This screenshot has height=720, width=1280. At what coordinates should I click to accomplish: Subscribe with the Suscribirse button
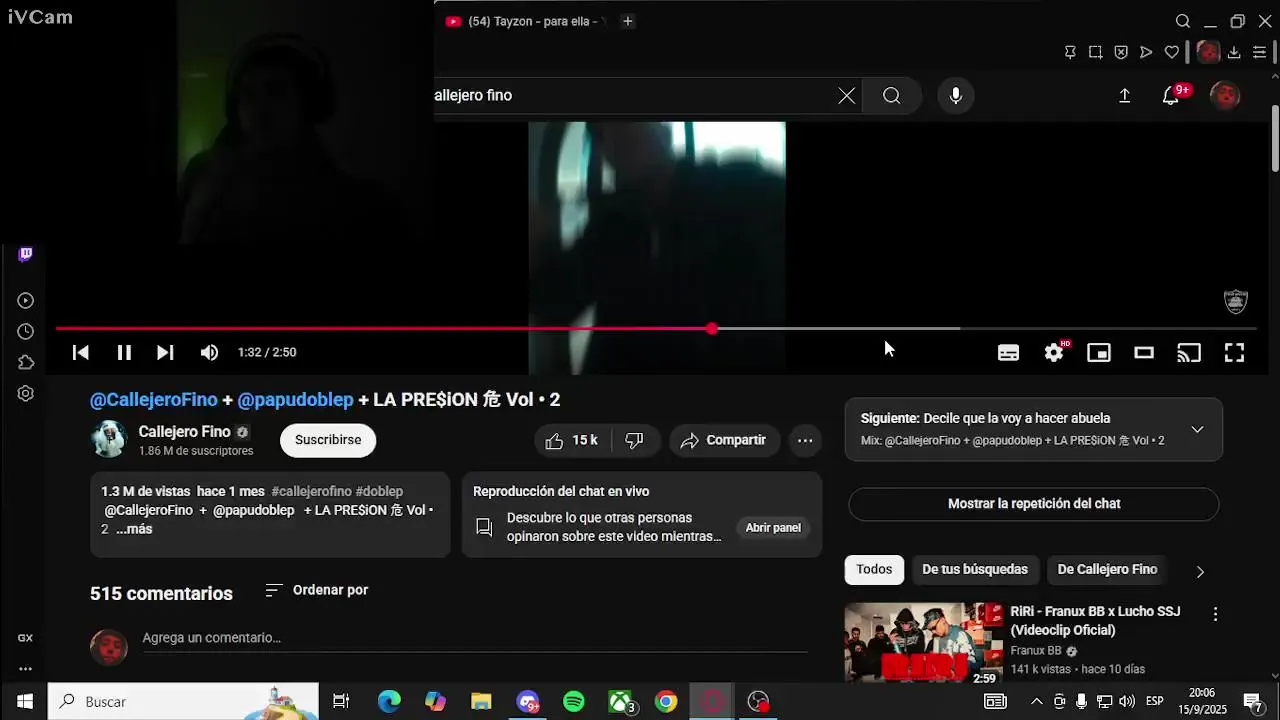pos(328,440)
